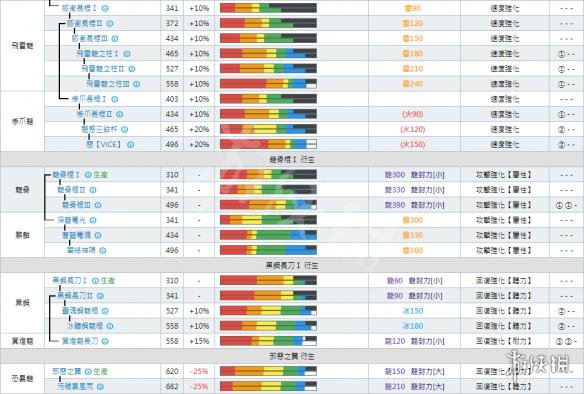Click 回復強化【耐力】 in 冥燈龍長刀 row
The image size is (584, 394).
(504, 341)
